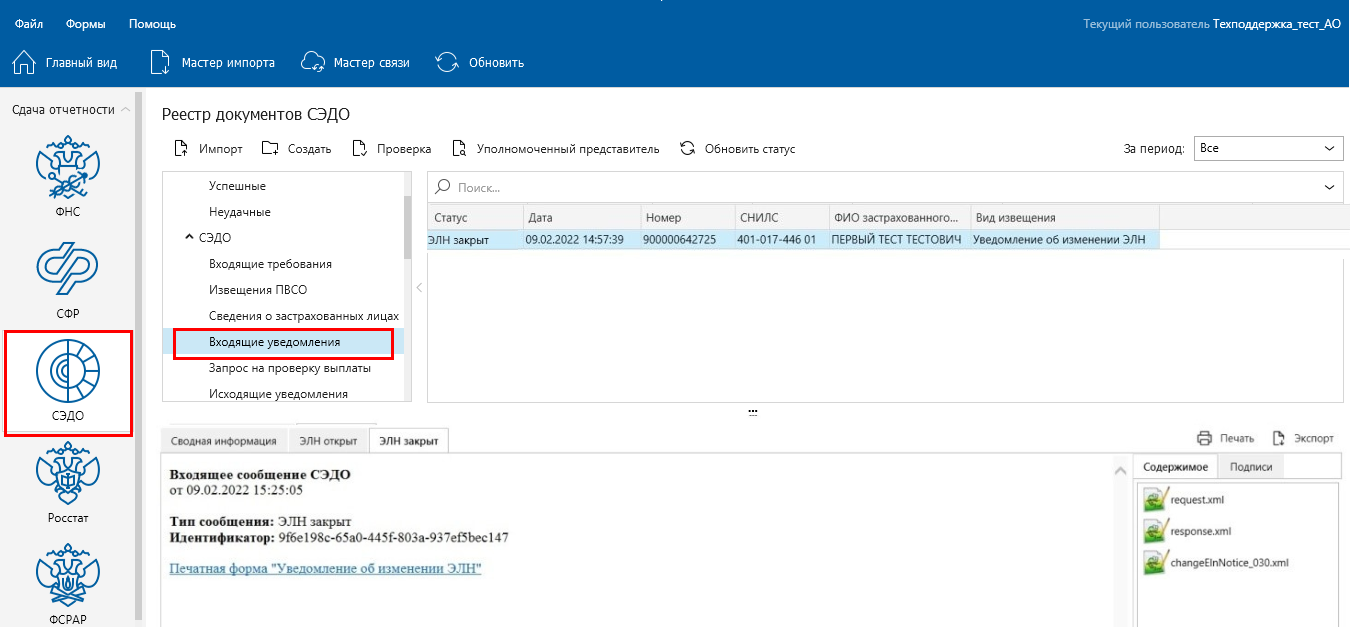Click the Импорт toolbar button

click(x=209, y=149)
